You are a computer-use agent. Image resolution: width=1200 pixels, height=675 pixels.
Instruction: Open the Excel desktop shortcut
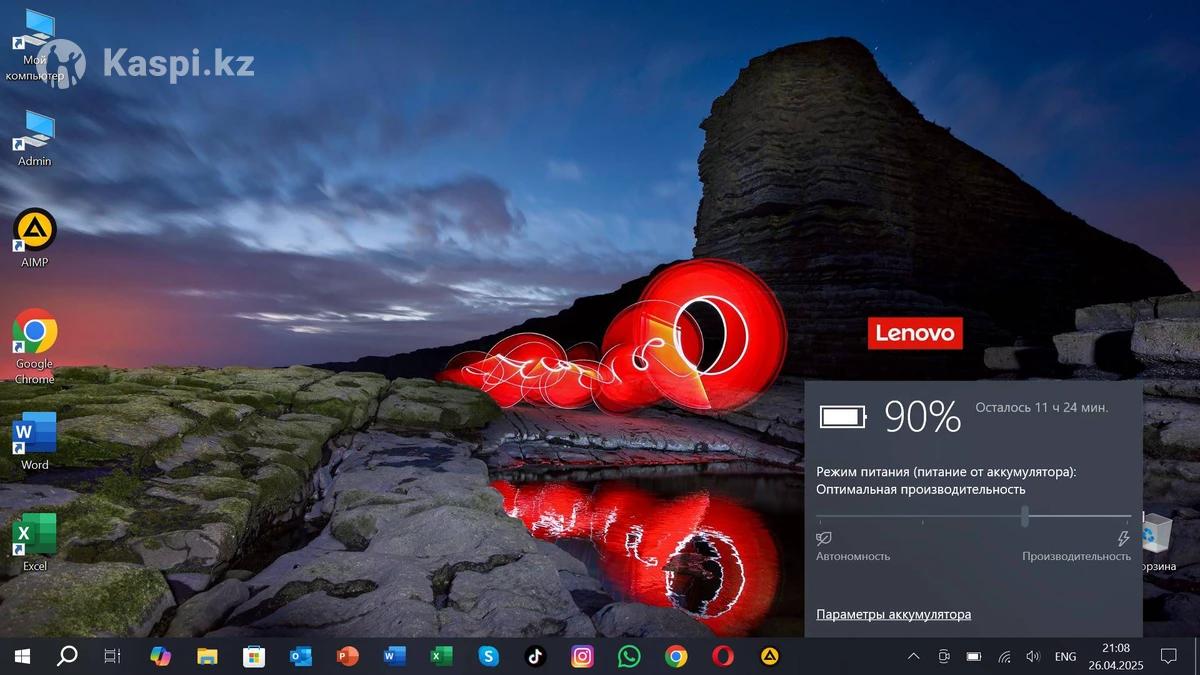click(35, 536)
